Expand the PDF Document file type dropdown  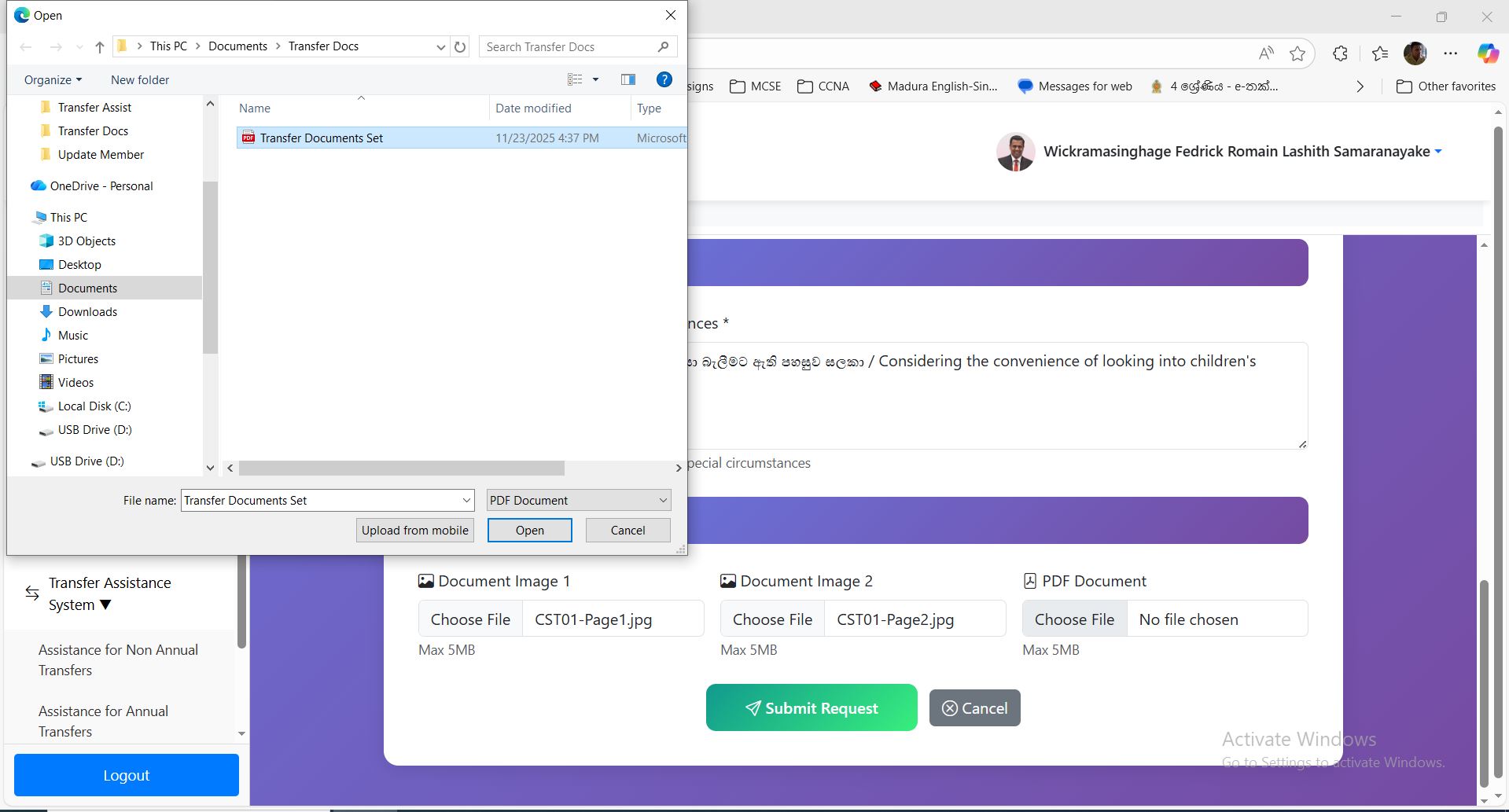[662, 501]
